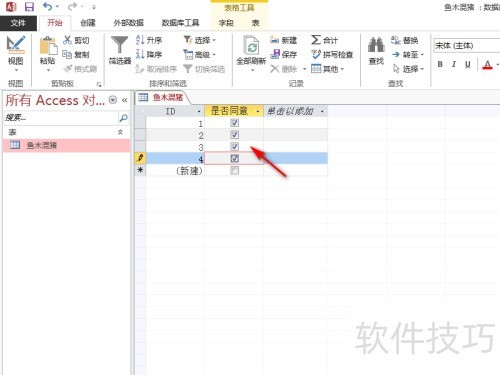Open the Other (其他) records dropdown
The width and height of the screenshot is (500, 375).
coord(327,69)
